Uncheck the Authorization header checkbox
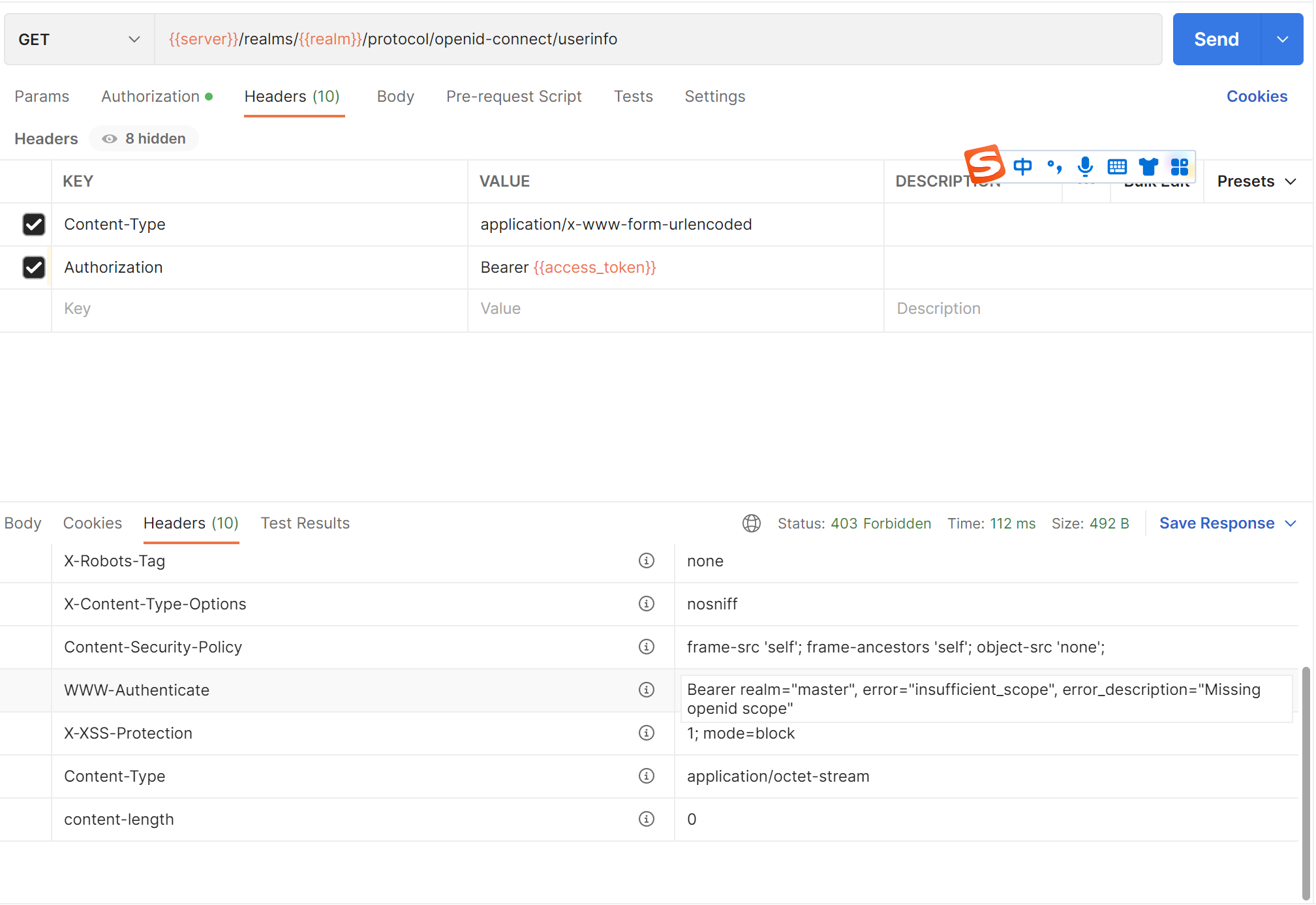Image resolution: width=1316 pixels, height=905 pixels. [x=34, y=268]
